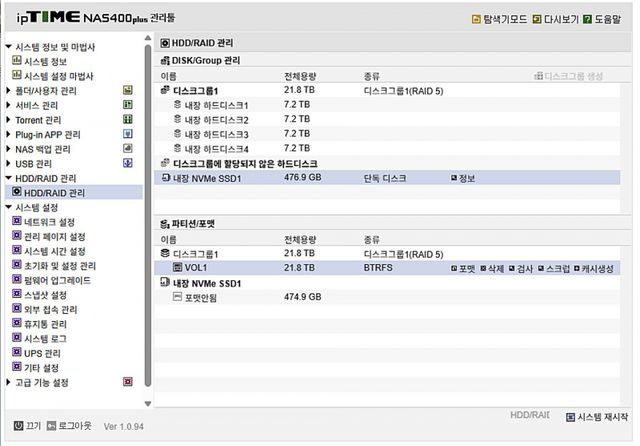Image resolution: width=640 pixels, height=446 pixels.
Task: Click the Plug-in APP 관리 icon
Action: point(128,134)
